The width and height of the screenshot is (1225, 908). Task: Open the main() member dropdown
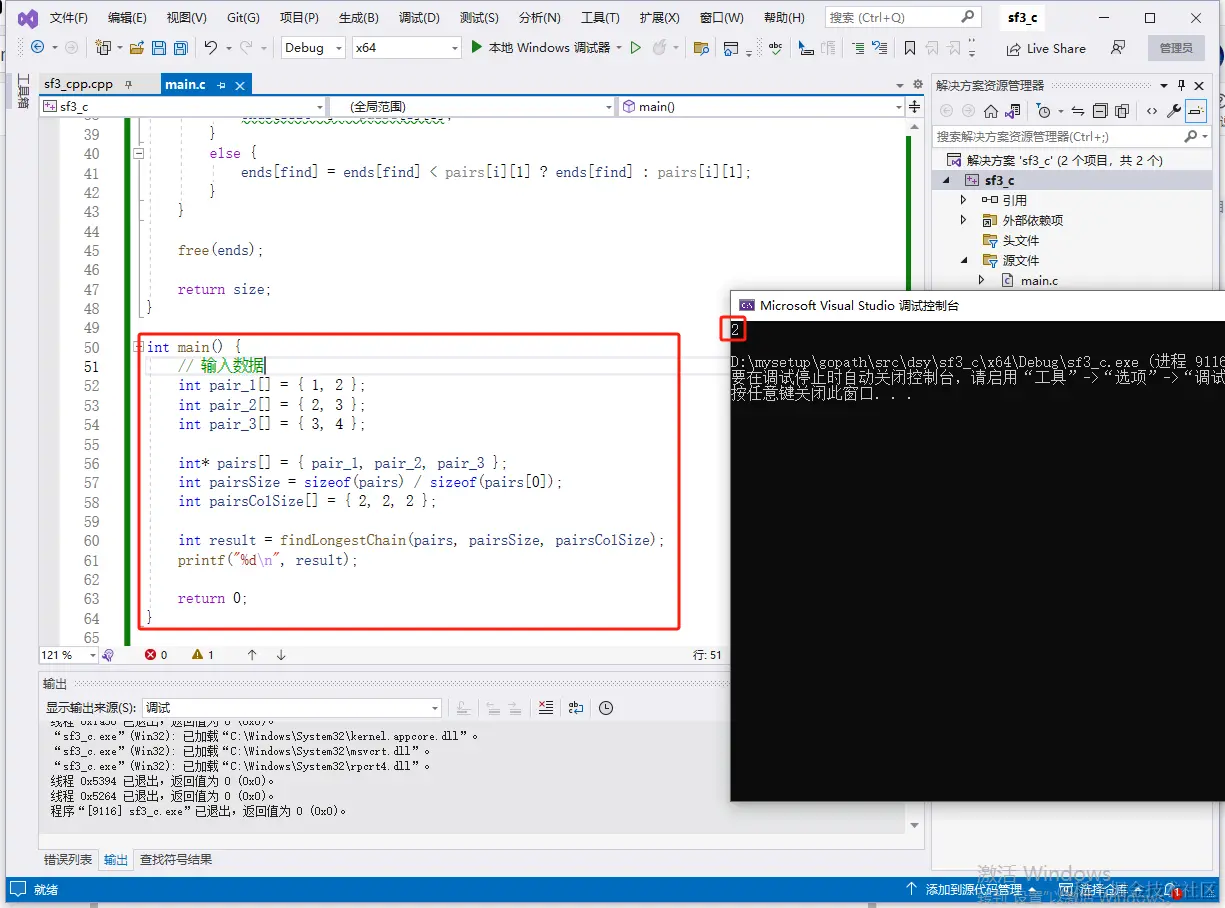pos(760,106)
